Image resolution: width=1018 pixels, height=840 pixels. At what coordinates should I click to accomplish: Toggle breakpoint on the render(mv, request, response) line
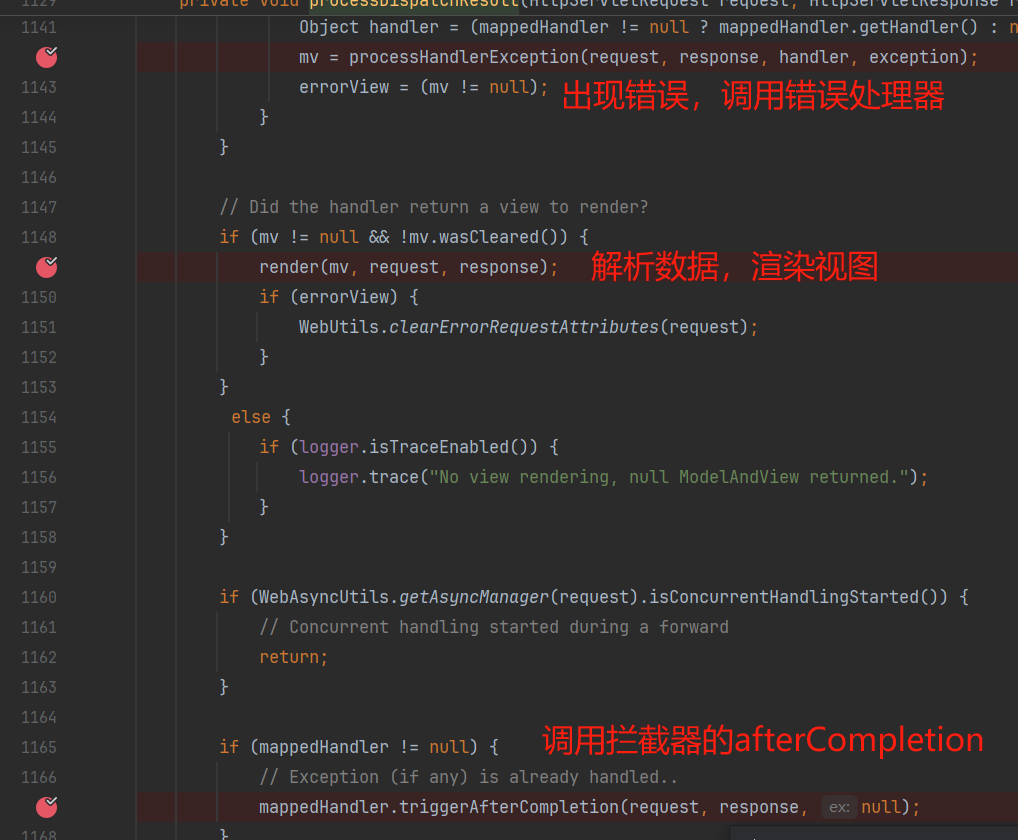tap(47, 267)
